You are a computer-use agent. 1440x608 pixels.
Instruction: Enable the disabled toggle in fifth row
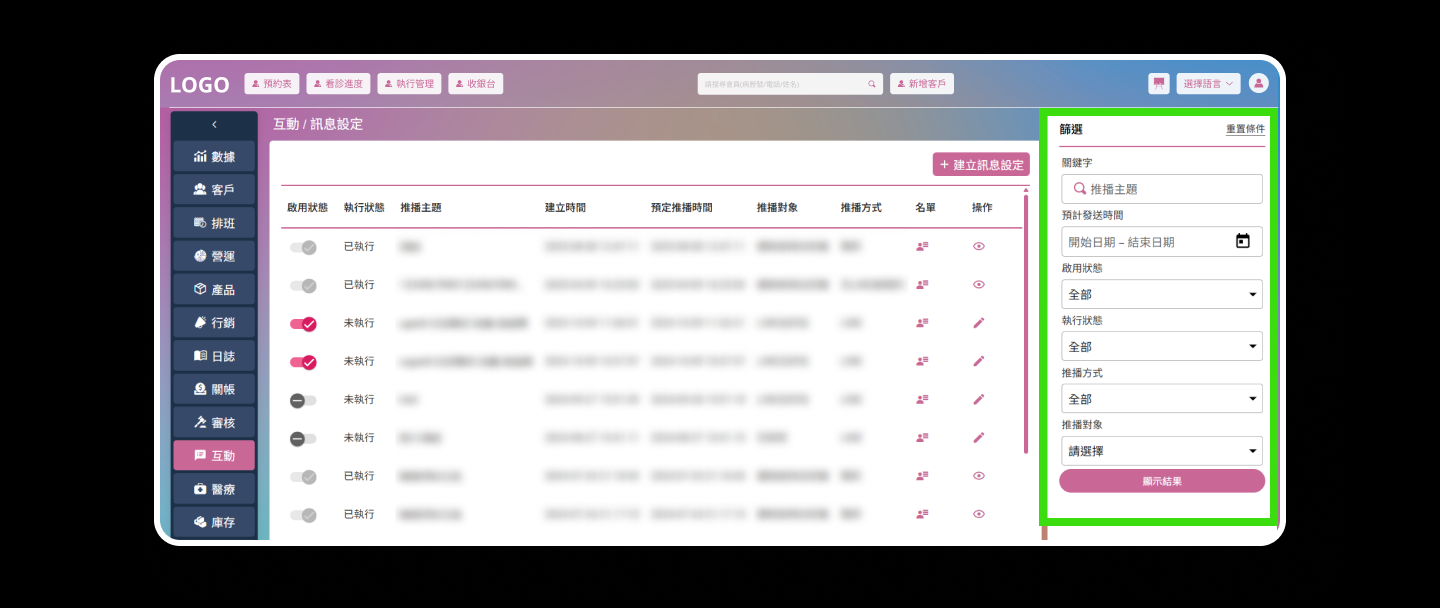point(303,400)
